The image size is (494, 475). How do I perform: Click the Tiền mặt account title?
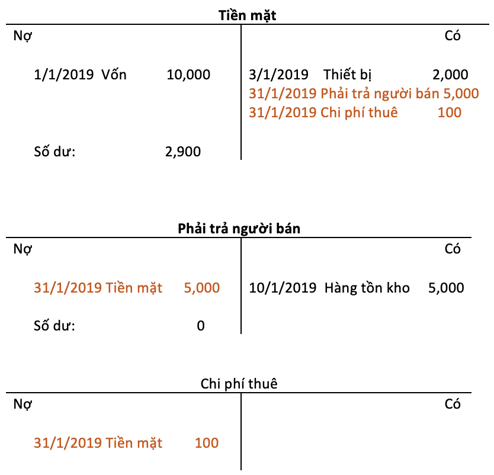pos(247,16)
